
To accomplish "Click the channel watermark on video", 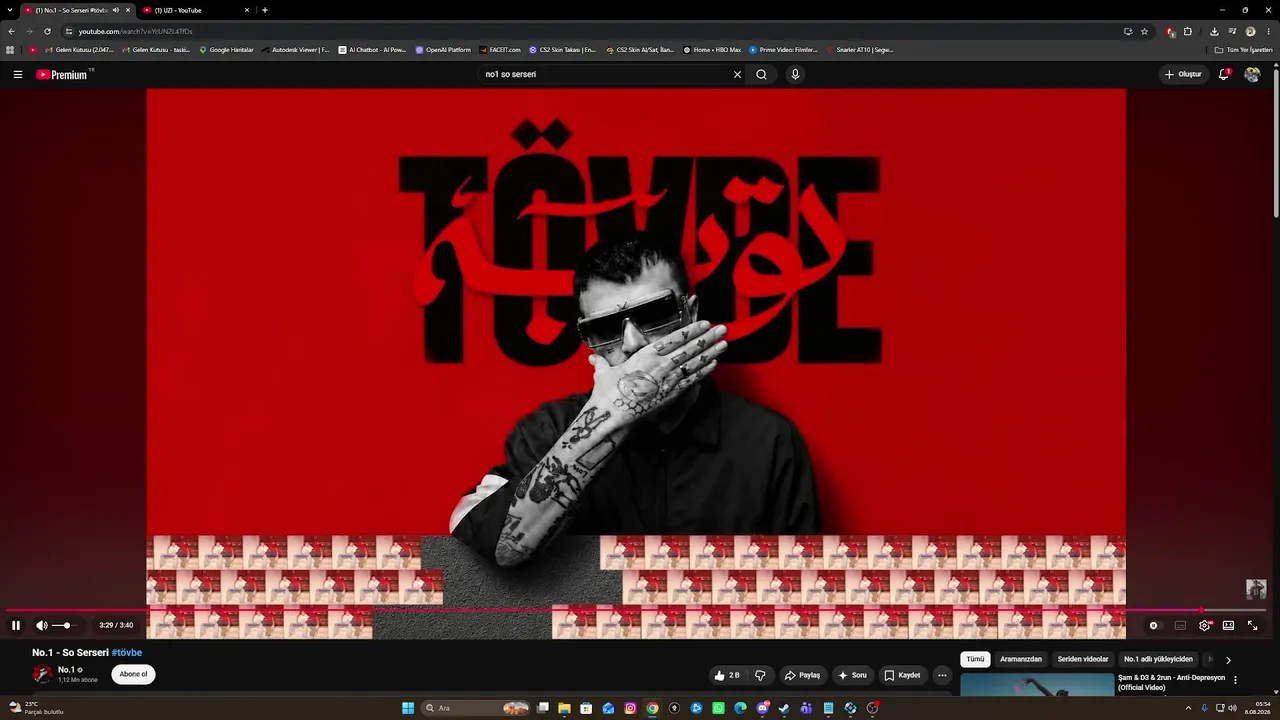I will tap(1256, 589).
